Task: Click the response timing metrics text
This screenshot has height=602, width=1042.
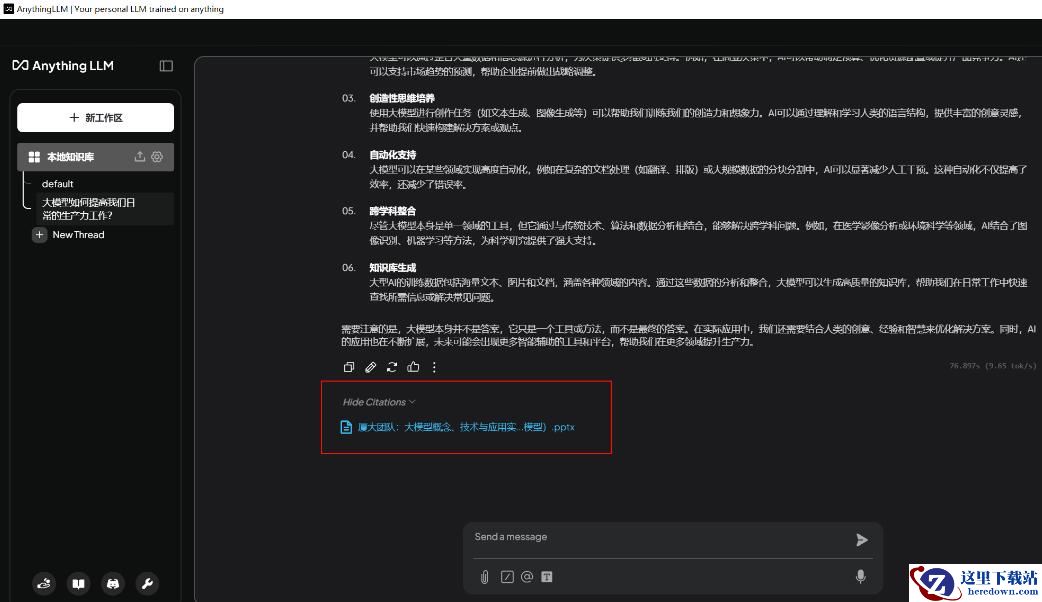Action: tap(992, 365)
